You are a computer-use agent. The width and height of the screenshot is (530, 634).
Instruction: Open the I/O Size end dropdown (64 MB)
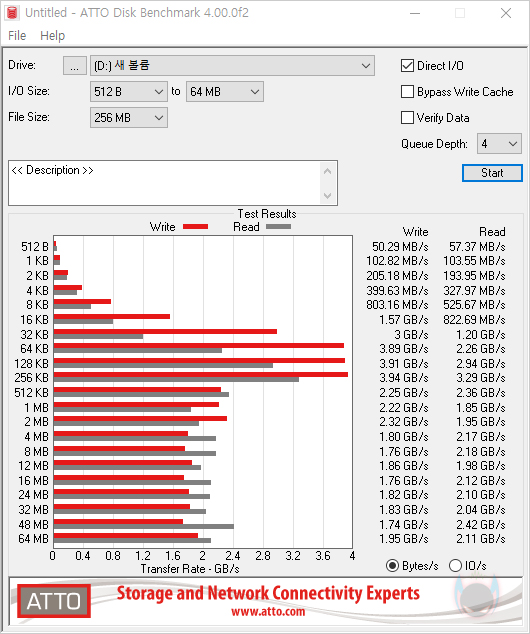pos(225,92)
